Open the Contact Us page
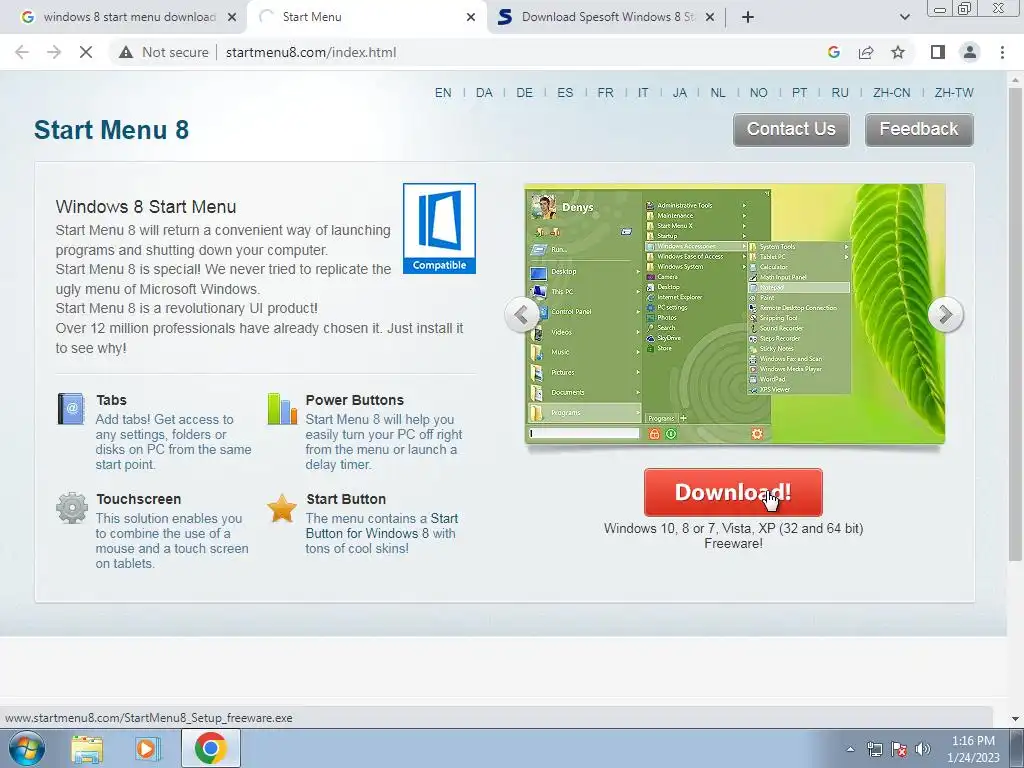This screenshot has width=1024, height=768. [x=791, y=129]
